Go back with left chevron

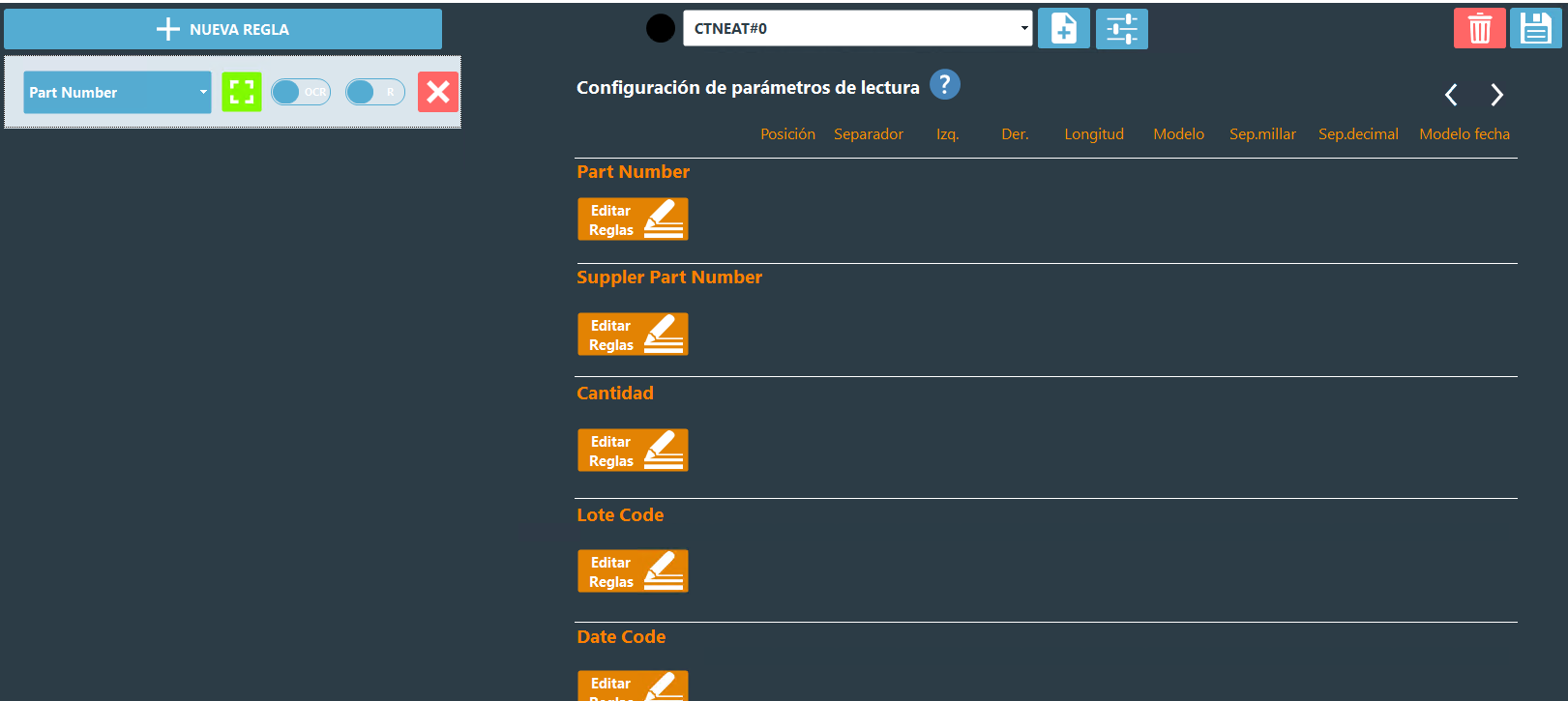pyautogui.click(x=1451, y=95)
